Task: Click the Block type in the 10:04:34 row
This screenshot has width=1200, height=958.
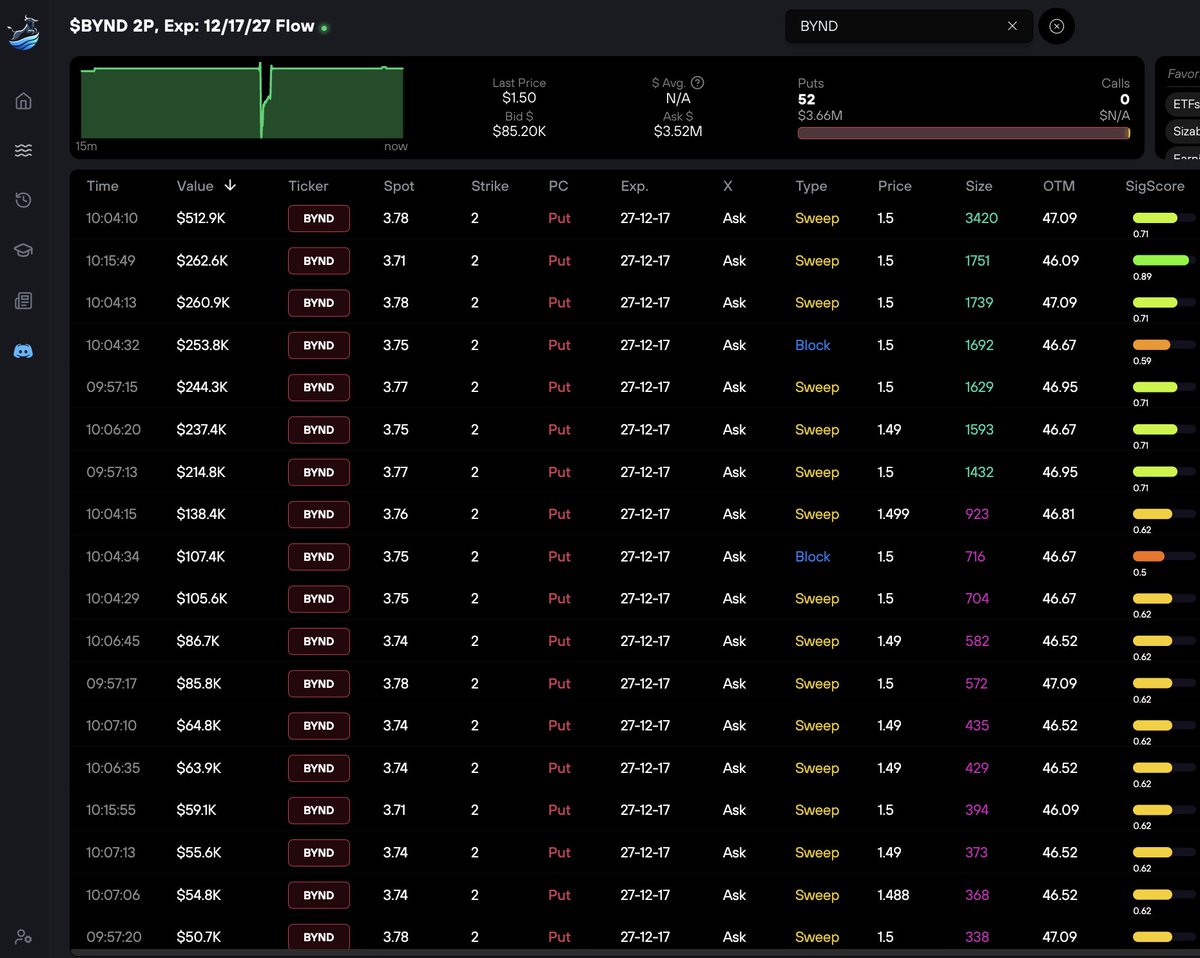Action: pyautogui.click(x=813, y=556)
